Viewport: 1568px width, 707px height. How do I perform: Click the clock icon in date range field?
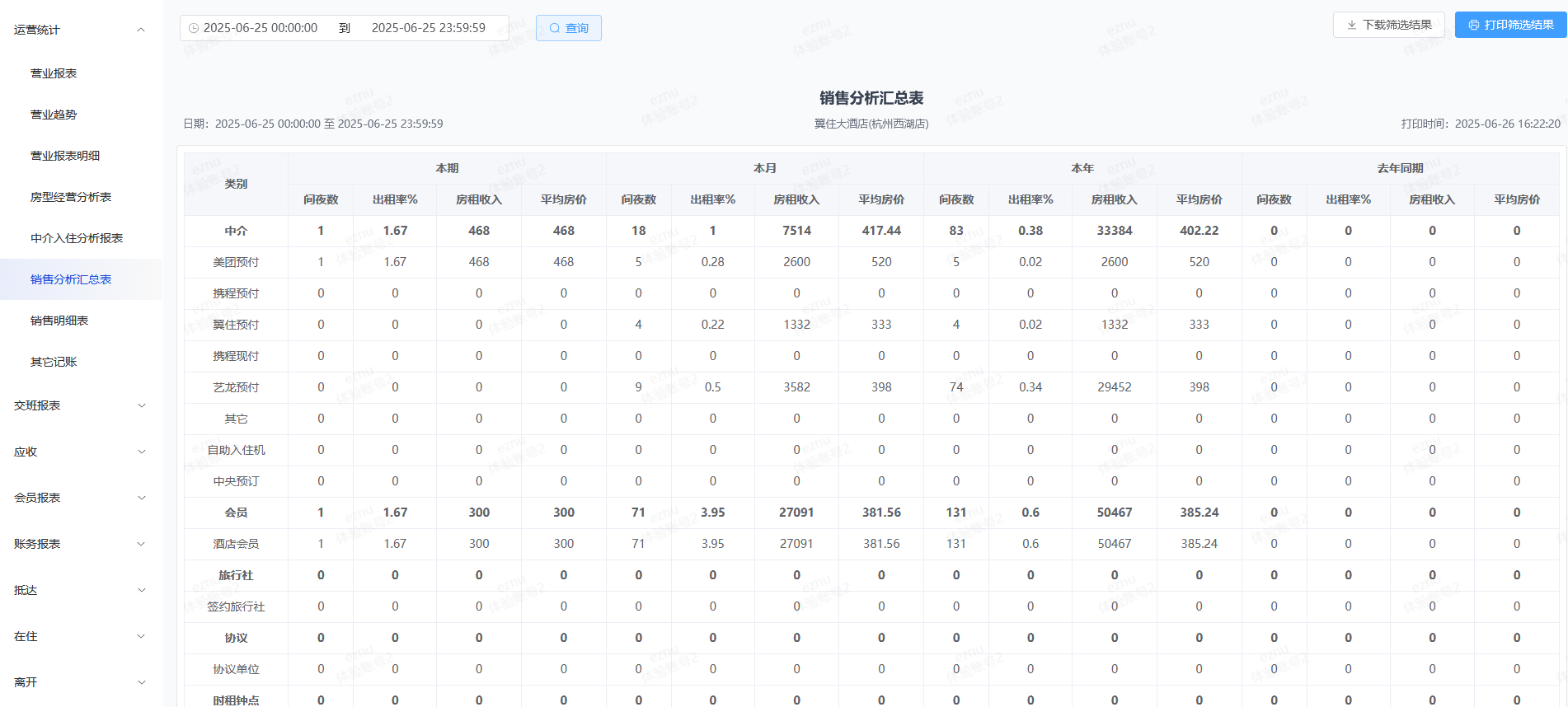194,28
